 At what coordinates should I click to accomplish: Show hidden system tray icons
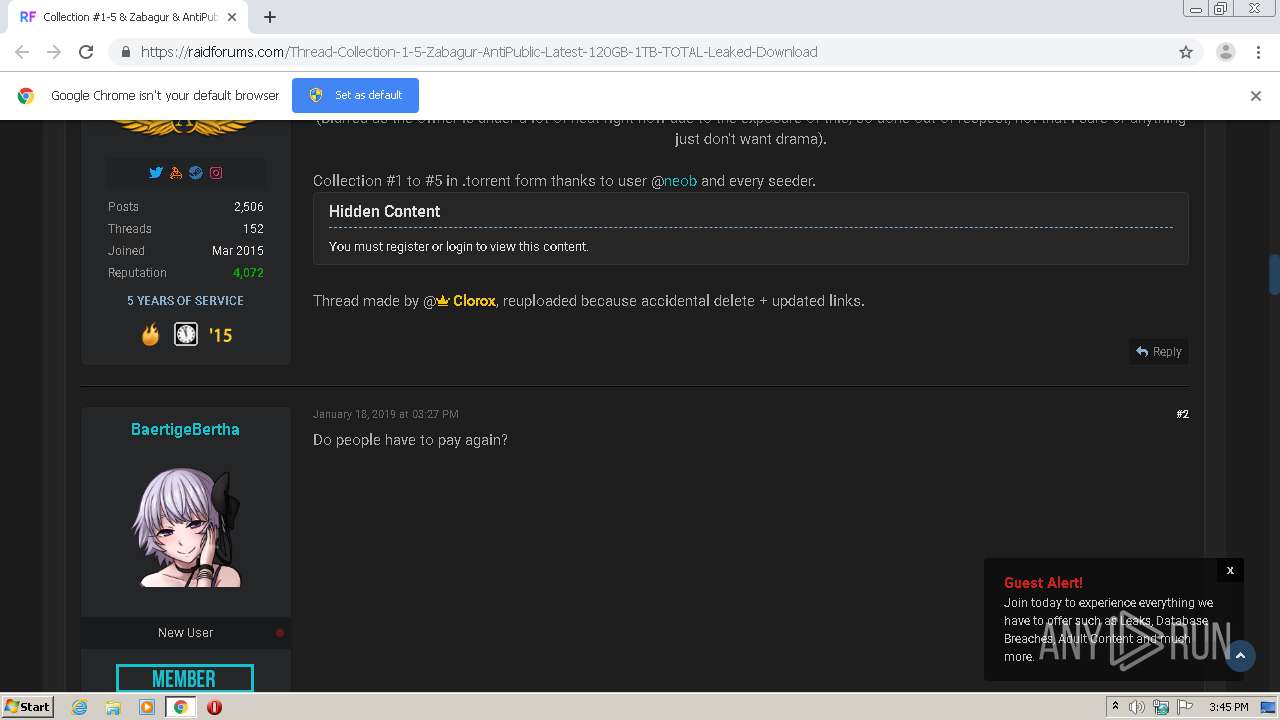[1115, 707]
